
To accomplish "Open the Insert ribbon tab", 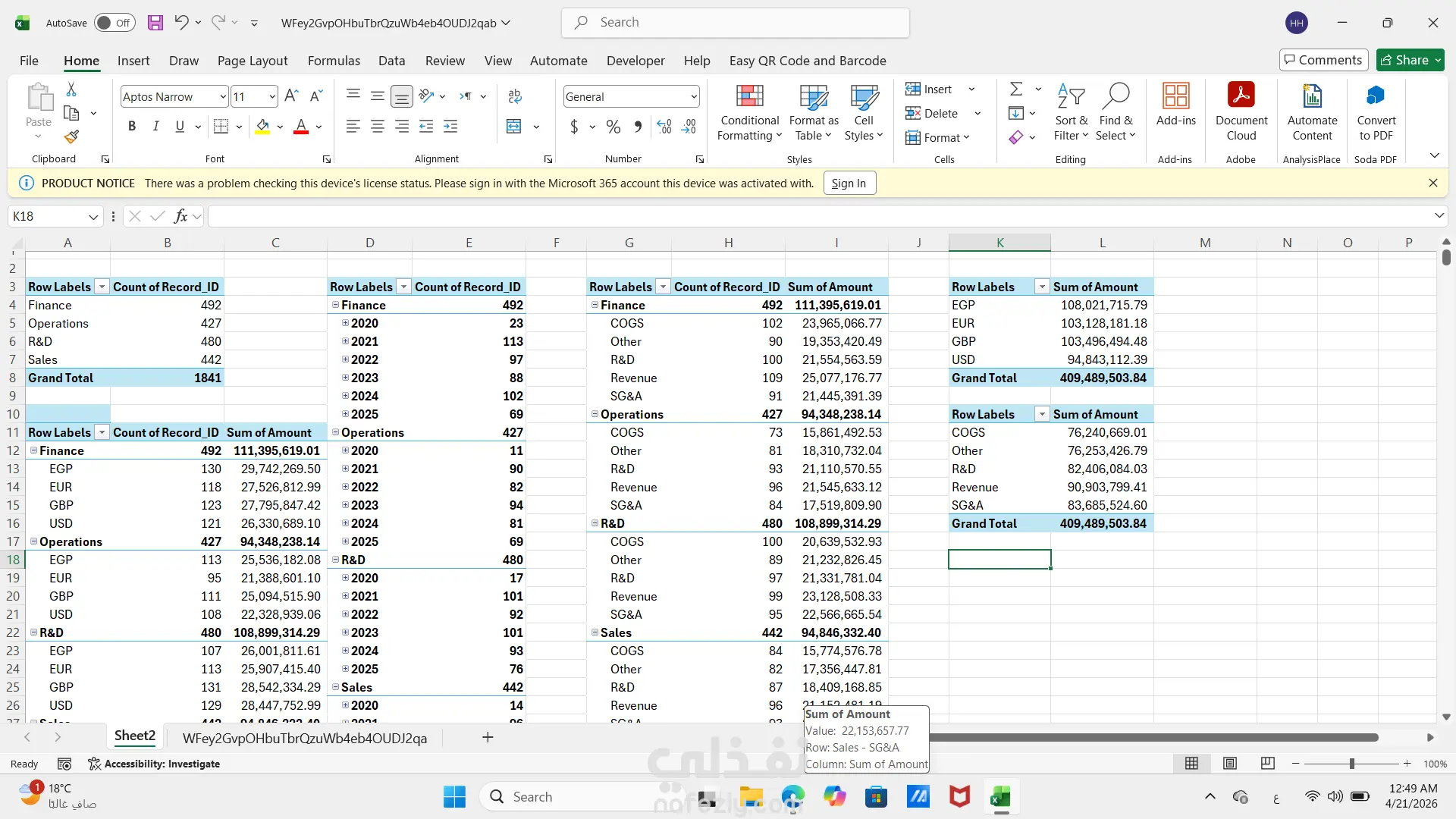I will (133, 61).
